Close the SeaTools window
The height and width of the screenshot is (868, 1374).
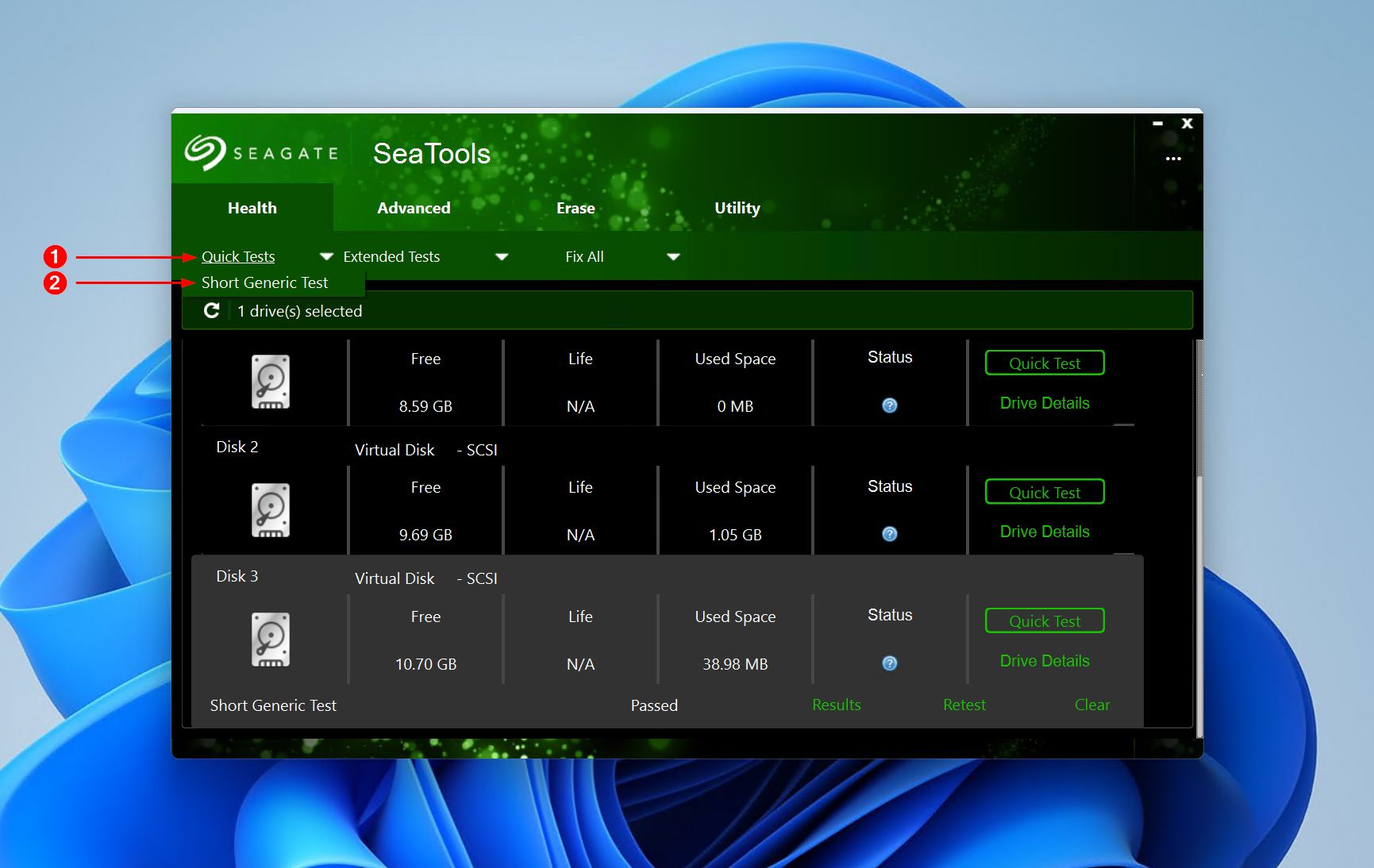[x=1187, y=123]
